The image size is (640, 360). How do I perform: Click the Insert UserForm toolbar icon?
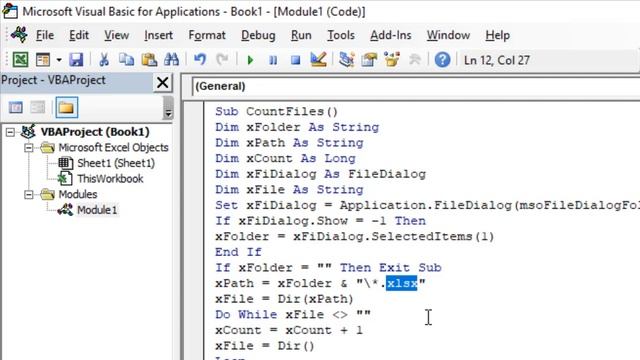coord(42,60)
